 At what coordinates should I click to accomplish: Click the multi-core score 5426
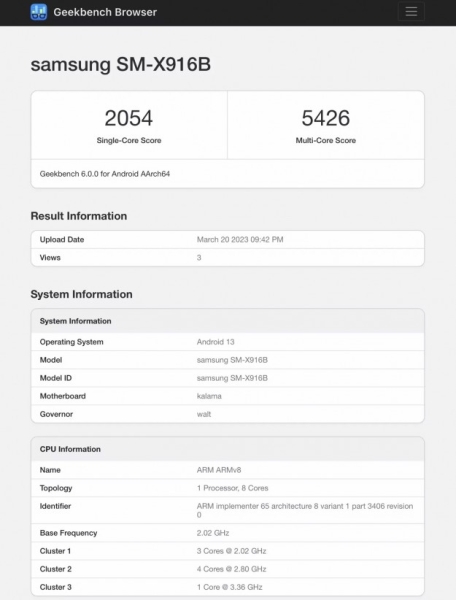[x=326, y=118]
